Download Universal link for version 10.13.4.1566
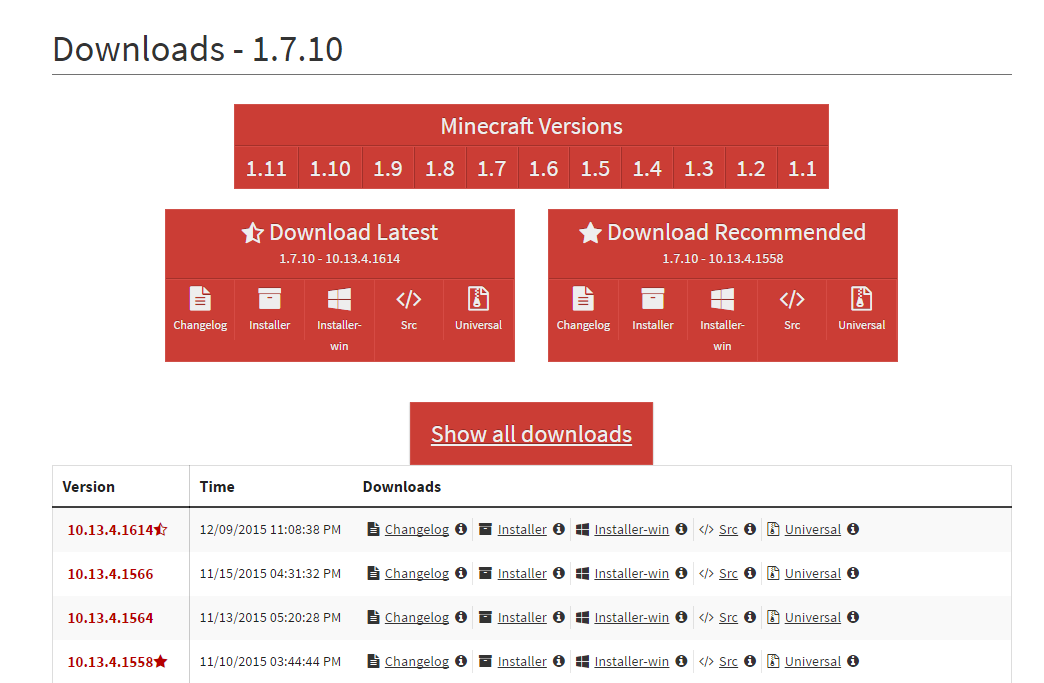The image size is (1044, 683). point(813,573)
